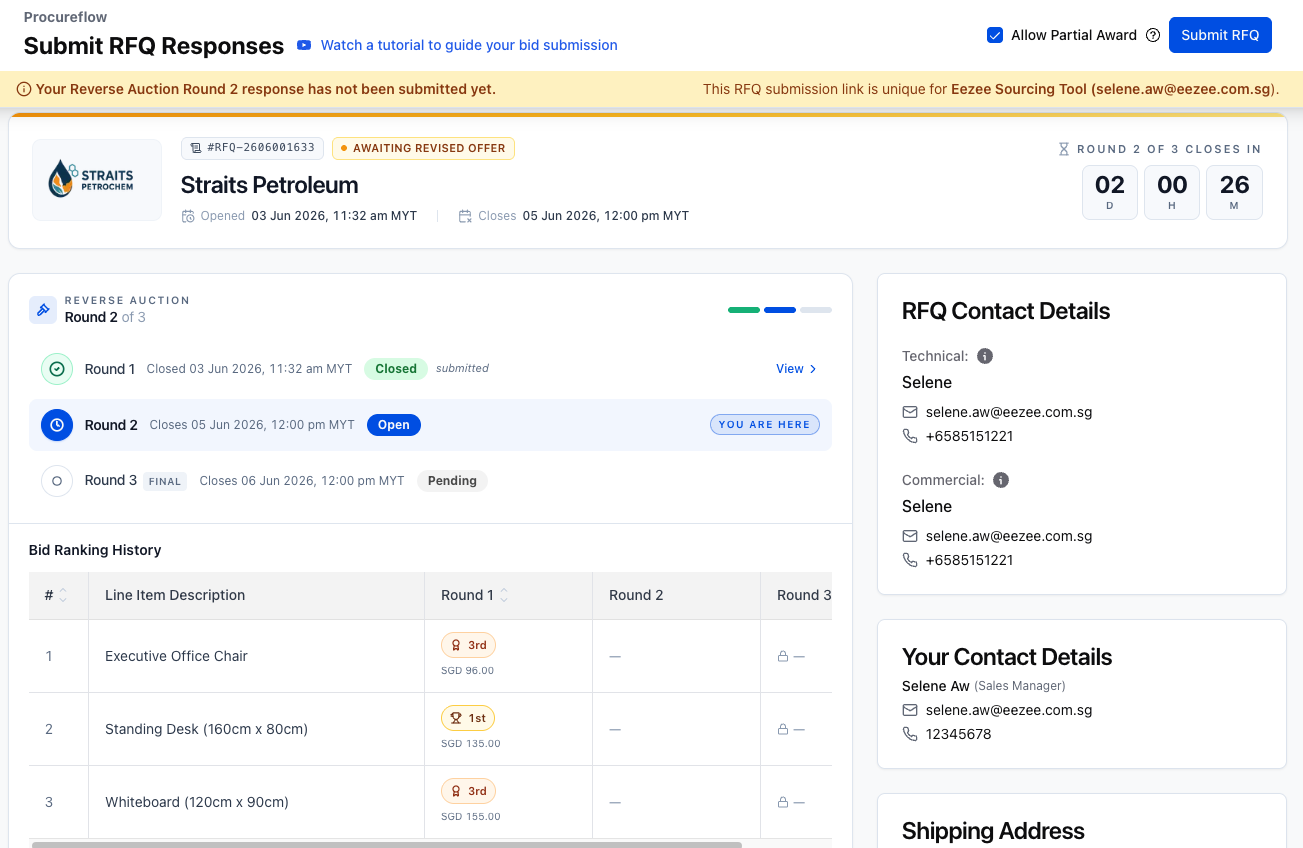Click the Round 3 lock icon for Executive Office Chair

(783, 657)
